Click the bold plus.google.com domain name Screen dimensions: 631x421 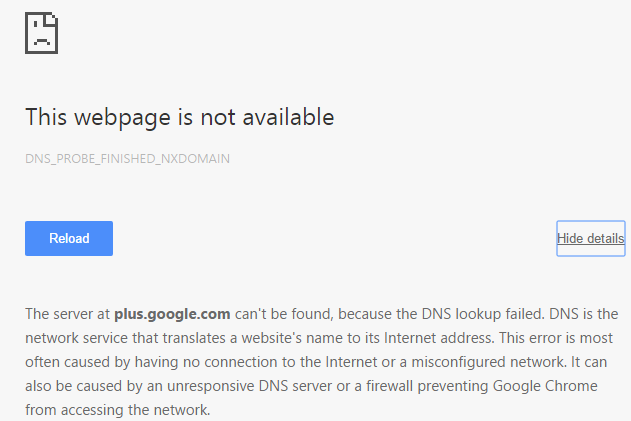pos(172,314)
